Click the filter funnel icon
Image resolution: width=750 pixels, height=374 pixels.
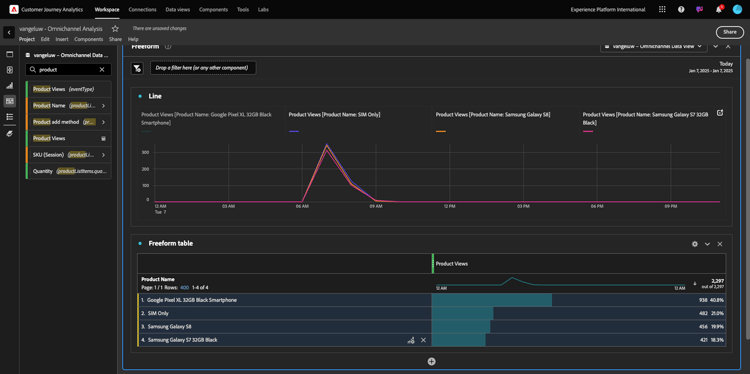(137, 68)
